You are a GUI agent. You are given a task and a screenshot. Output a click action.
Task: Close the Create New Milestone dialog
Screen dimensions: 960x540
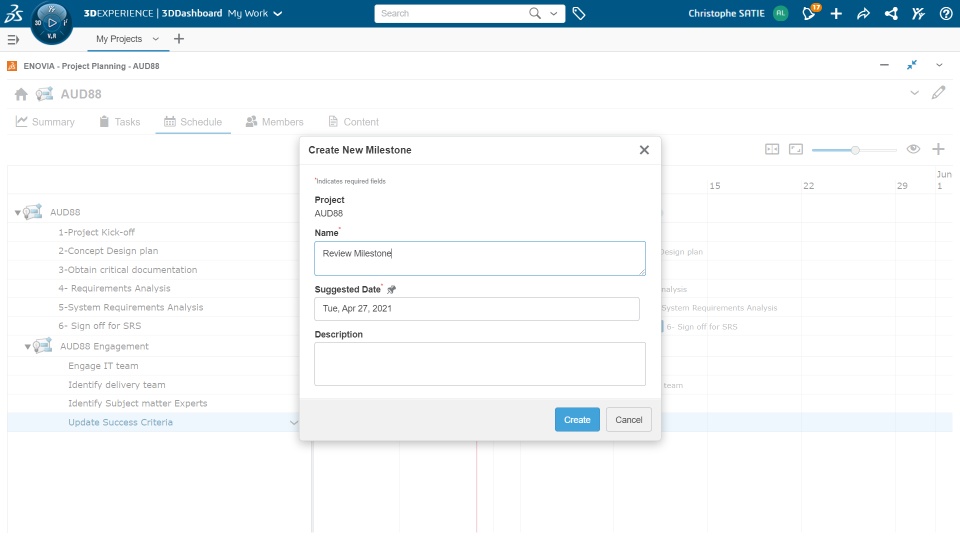[x=644, y=150]
